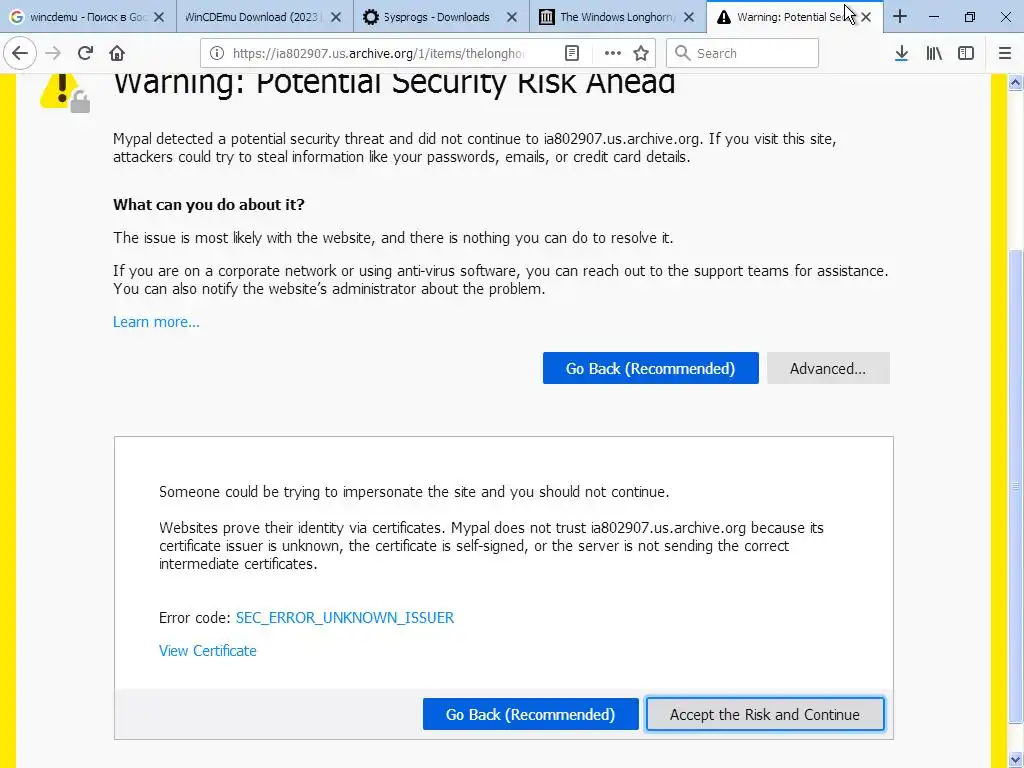Show site information for this connection
This screenshot has width=1024, height=768.
(x=217, y=53)
